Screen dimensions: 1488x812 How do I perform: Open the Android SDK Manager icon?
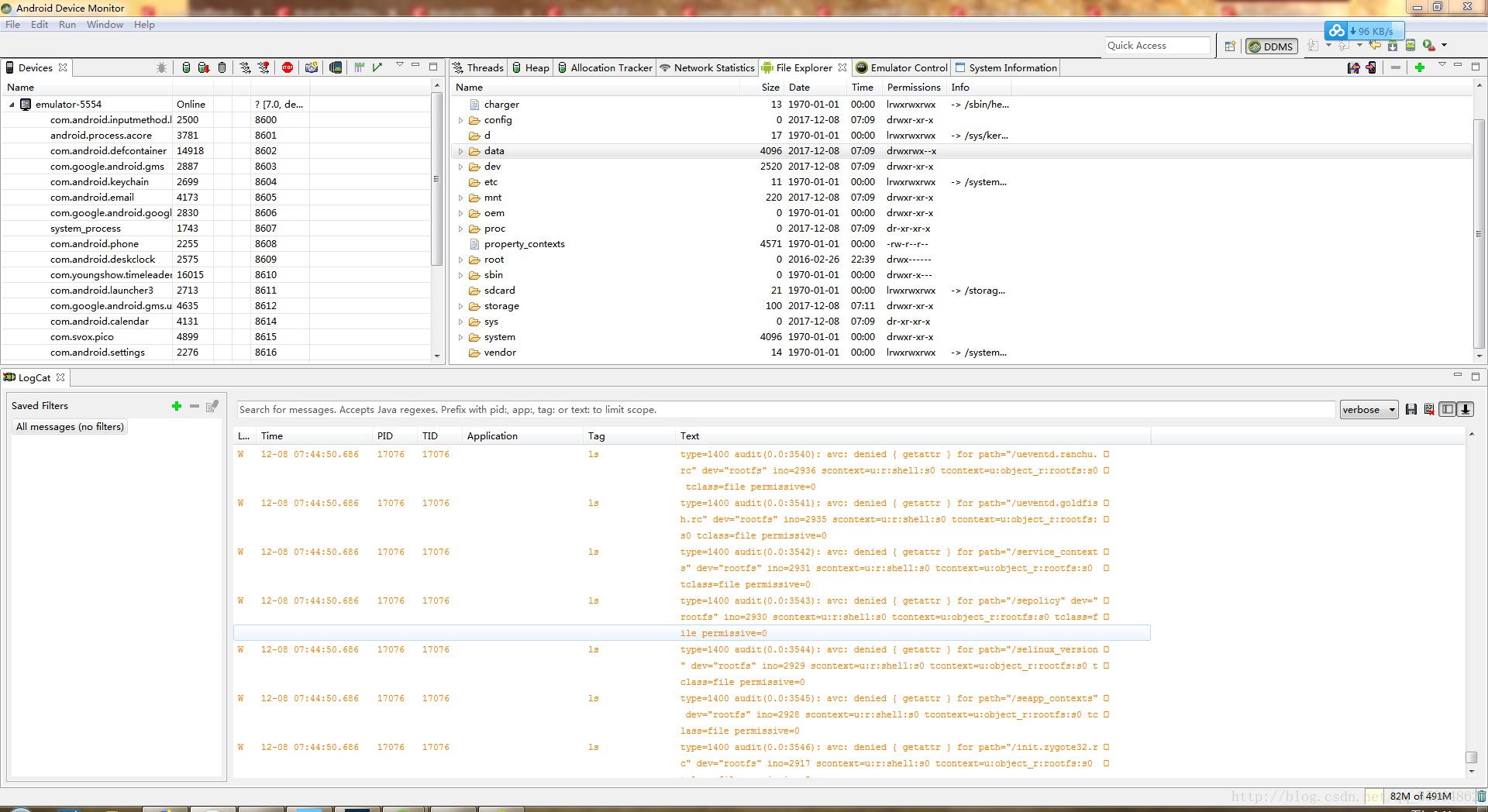[x=1393, y=46]
